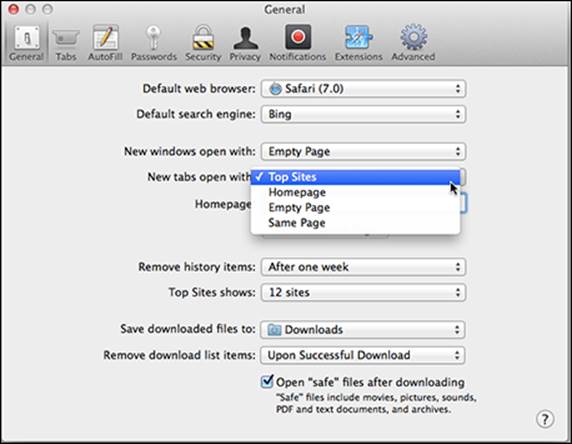Open the Advanced preferences pane

pyautogui.click(x=413, y=43)
